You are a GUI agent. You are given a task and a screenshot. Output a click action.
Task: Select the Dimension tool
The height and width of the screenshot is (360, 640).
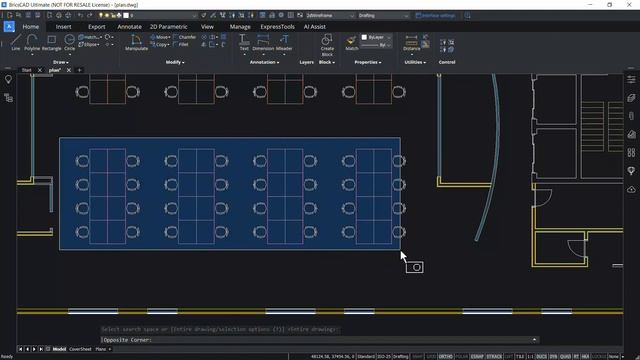tap(263, 42)
